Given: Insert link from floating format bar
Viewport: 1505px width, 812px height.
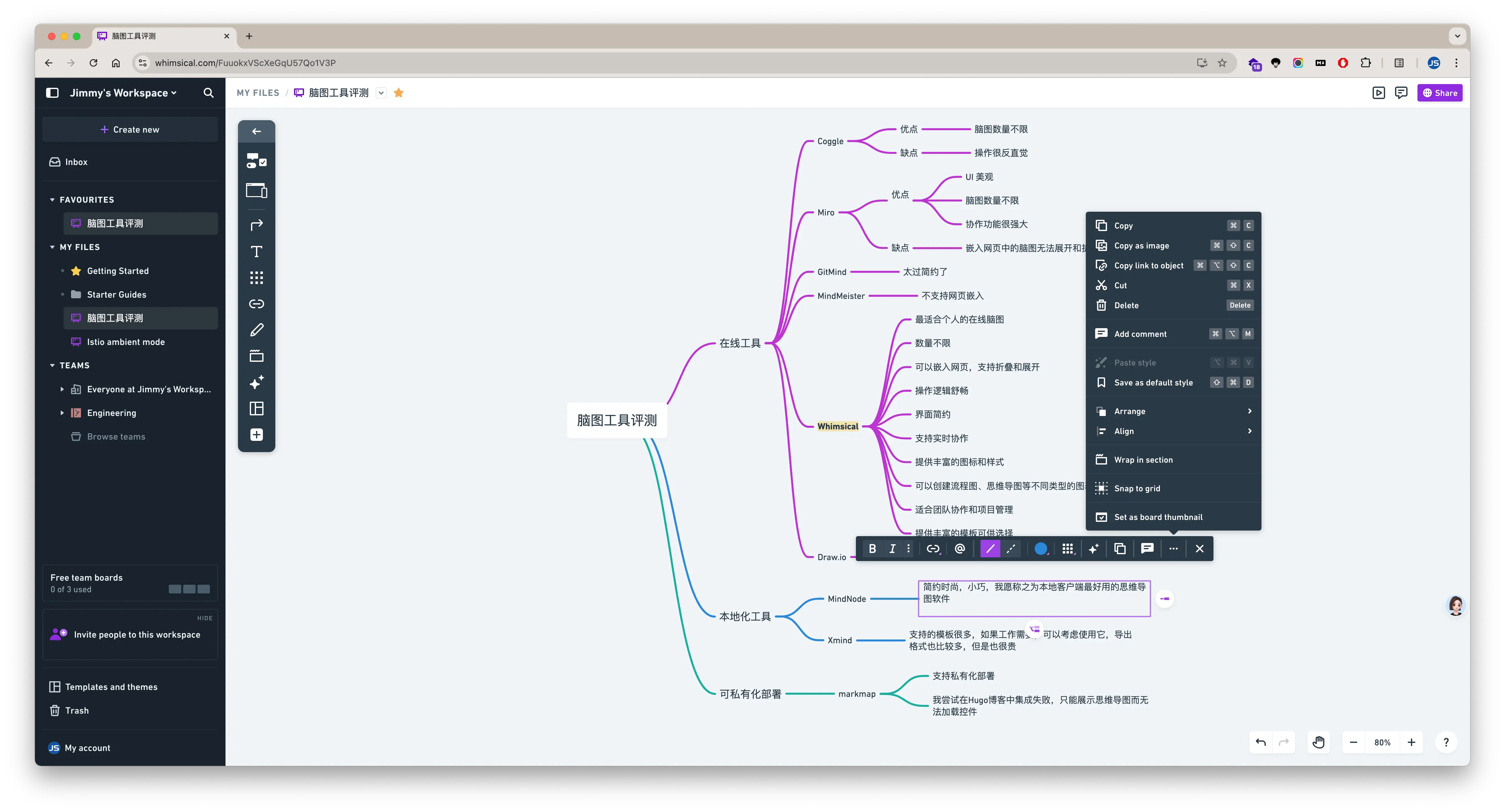Looking at the screenshot, I should pos(933,549).
